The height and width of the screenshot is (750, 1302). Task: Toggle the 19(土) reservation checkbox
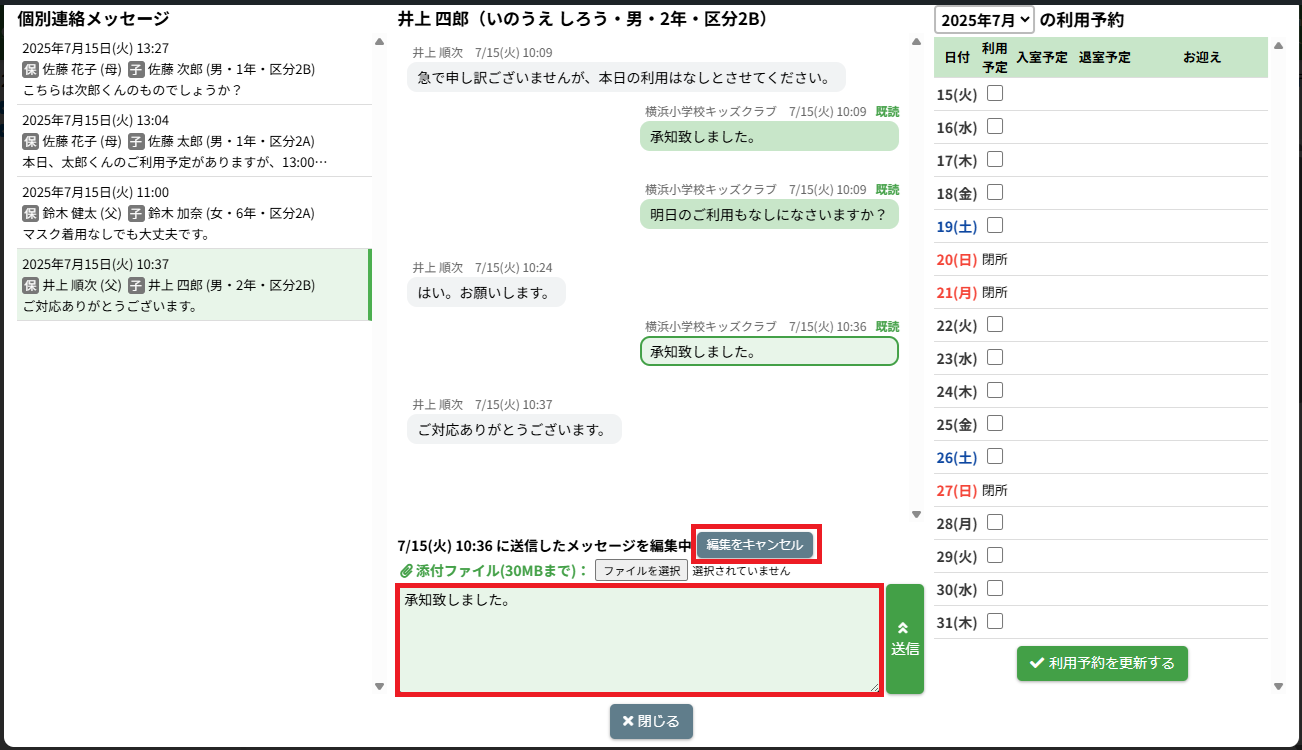[x=995, y=226]
